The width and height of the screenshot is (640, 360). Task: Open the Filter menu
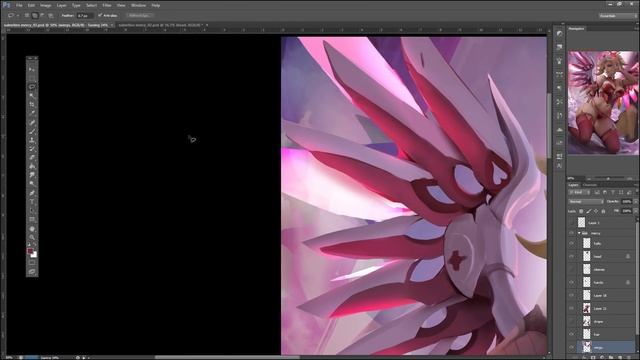pyautogui.click(x=107, y=5)
